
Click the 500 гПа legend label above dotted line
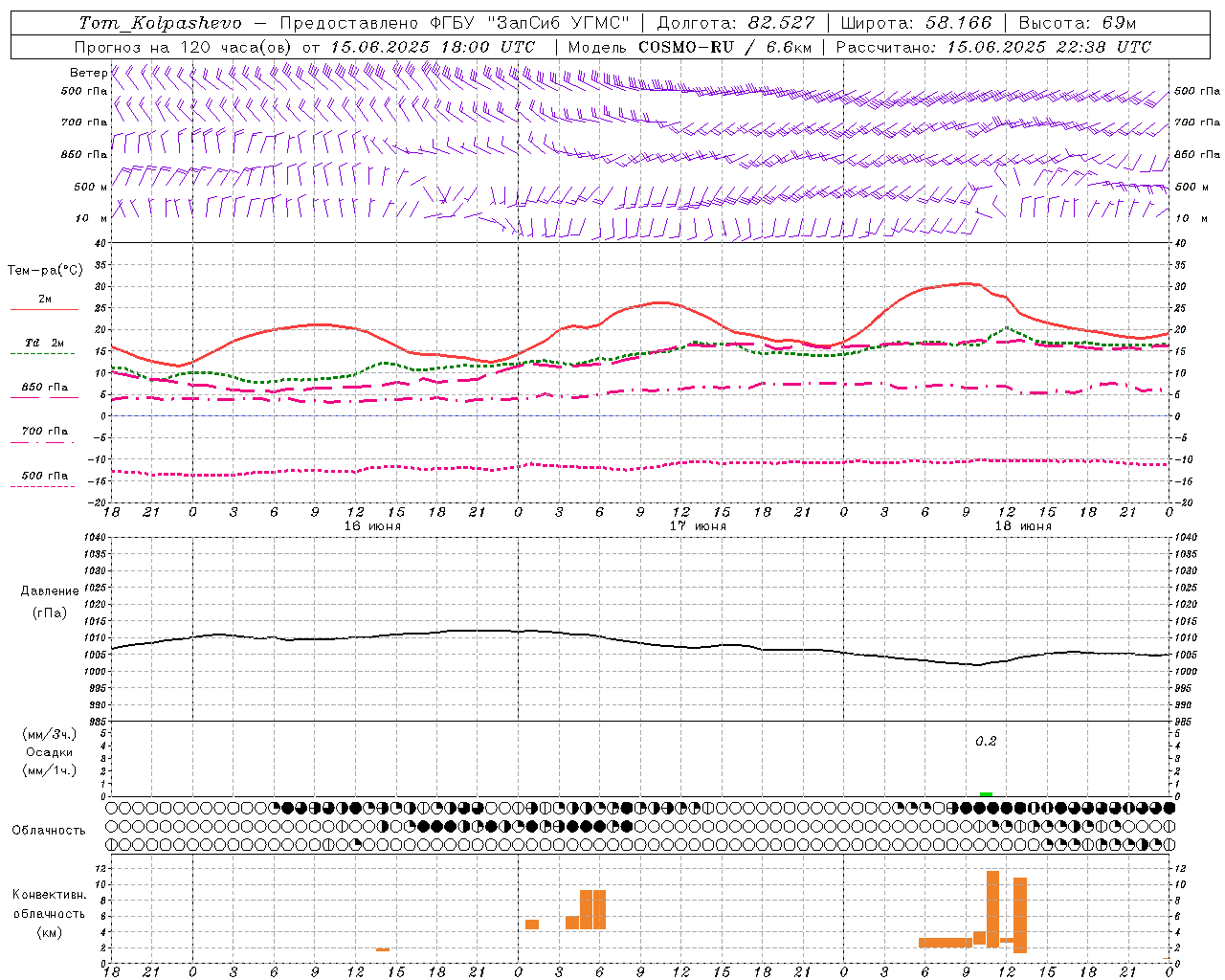pos(45,476)
